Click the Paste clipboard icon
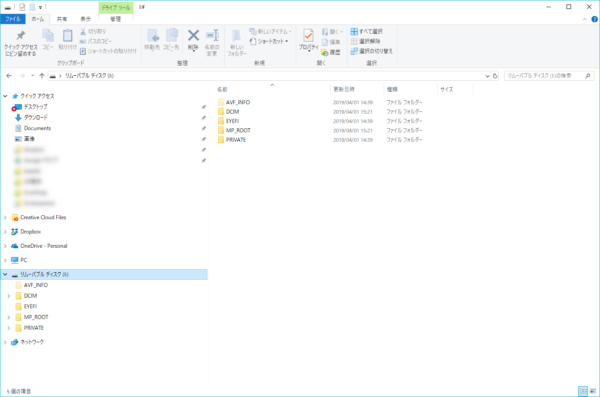This screenshot has height=397, width=600. pos(67,36)
